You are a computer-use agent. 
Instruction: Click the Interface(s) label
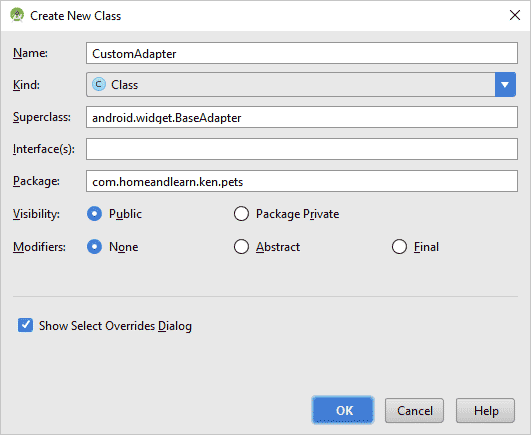click(x=44, y=149)
